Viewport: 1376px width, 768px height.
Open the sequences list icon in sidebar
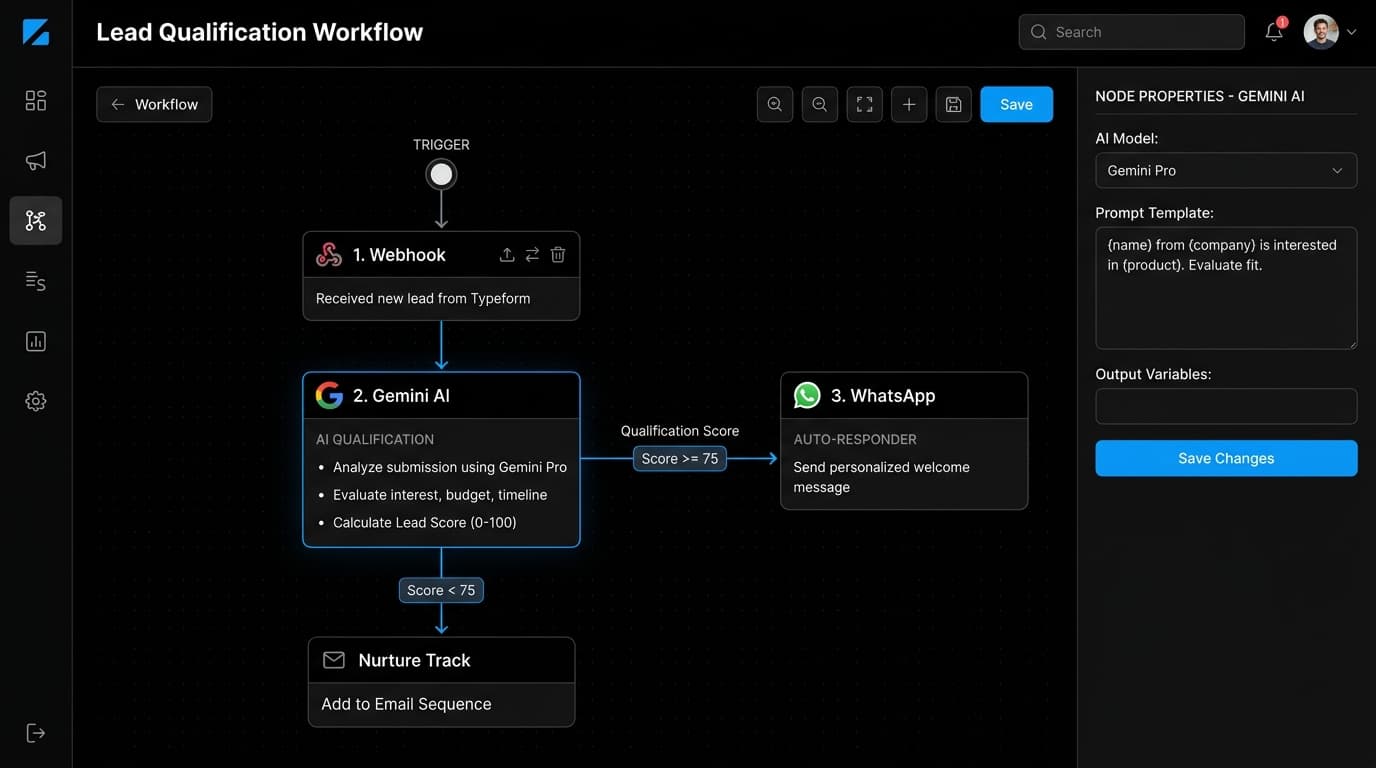pos(36,281)
